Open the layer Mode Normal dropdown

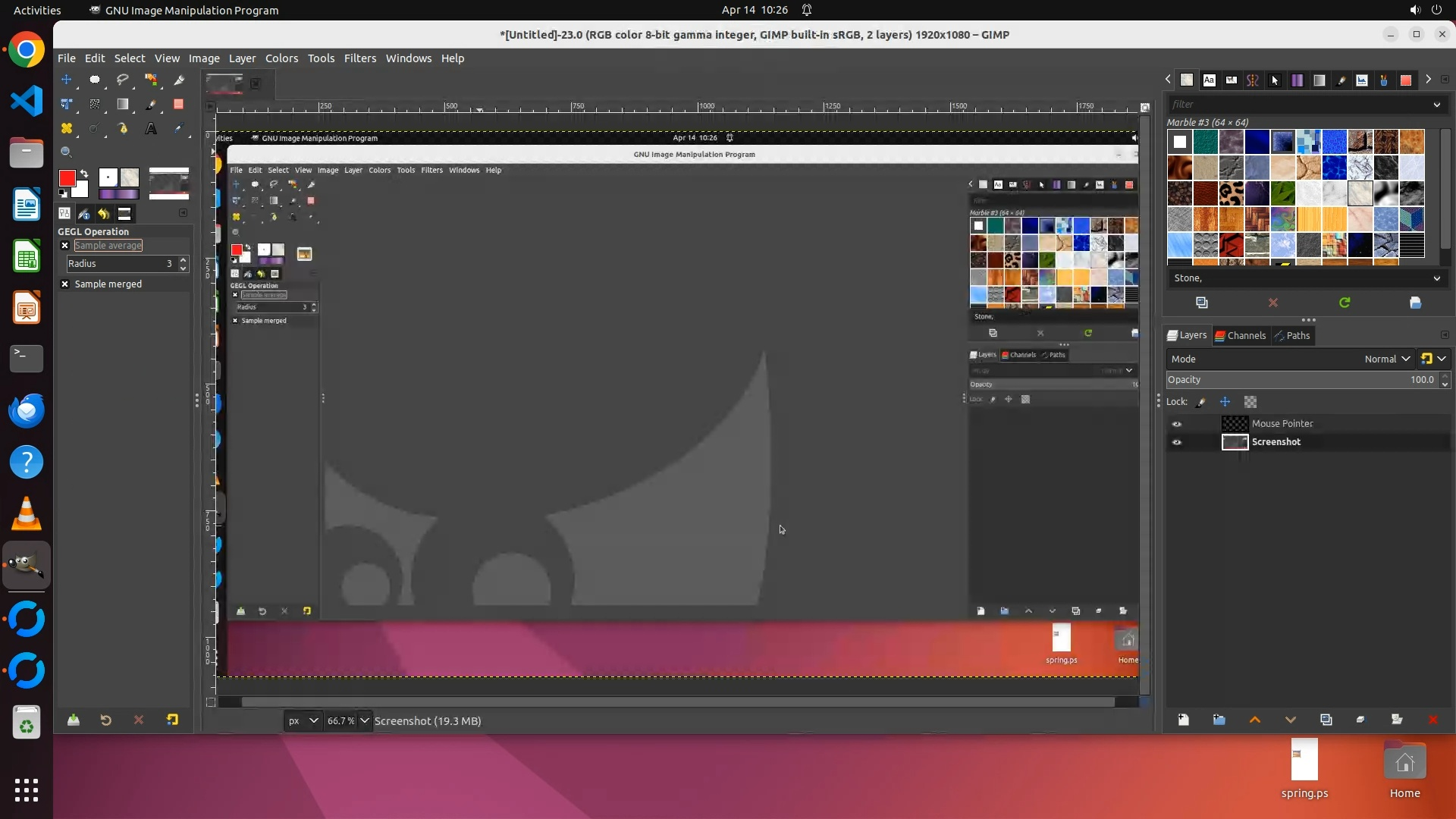click(1386, 359)
